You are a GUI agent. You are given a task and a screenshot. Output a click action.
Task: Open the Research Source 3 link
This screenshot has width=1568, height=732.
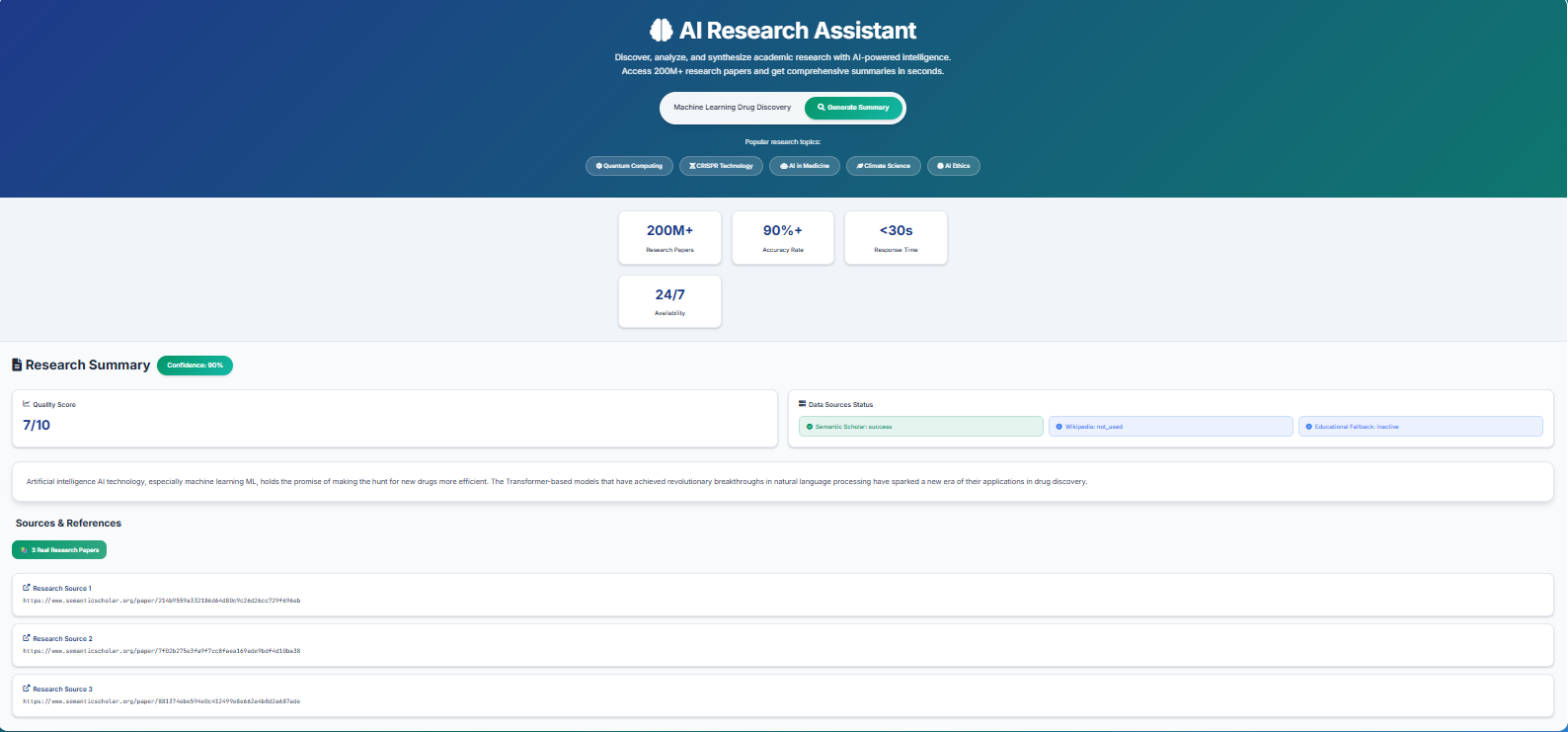[62, 689]
